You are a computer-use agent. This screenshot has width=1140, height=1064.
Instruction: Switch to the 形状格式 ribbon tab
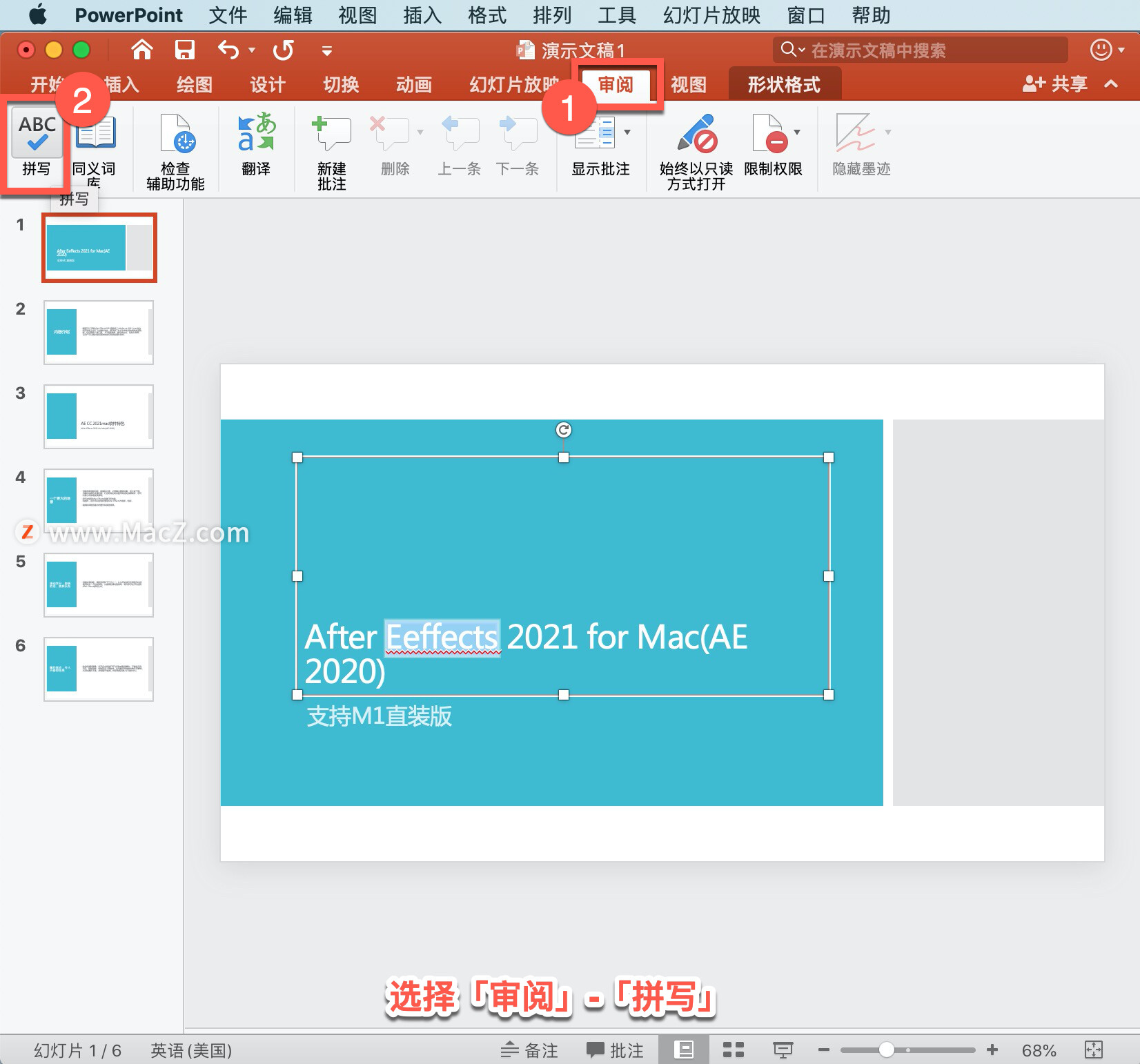pos(785,84)
